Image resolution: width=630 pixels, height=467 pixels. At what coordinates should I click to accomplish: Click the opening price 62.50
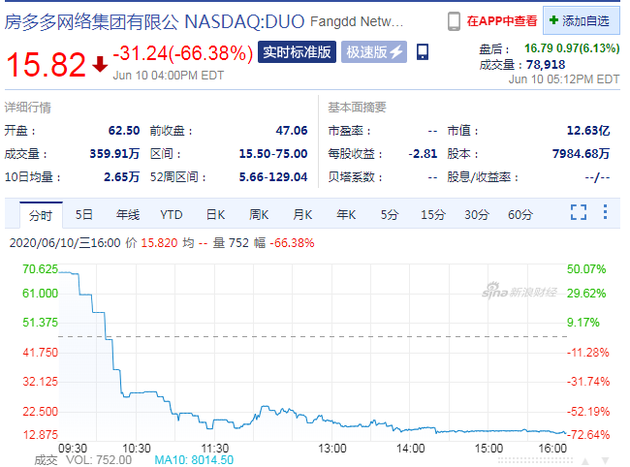pyautogui.click(x=124, y=131)
